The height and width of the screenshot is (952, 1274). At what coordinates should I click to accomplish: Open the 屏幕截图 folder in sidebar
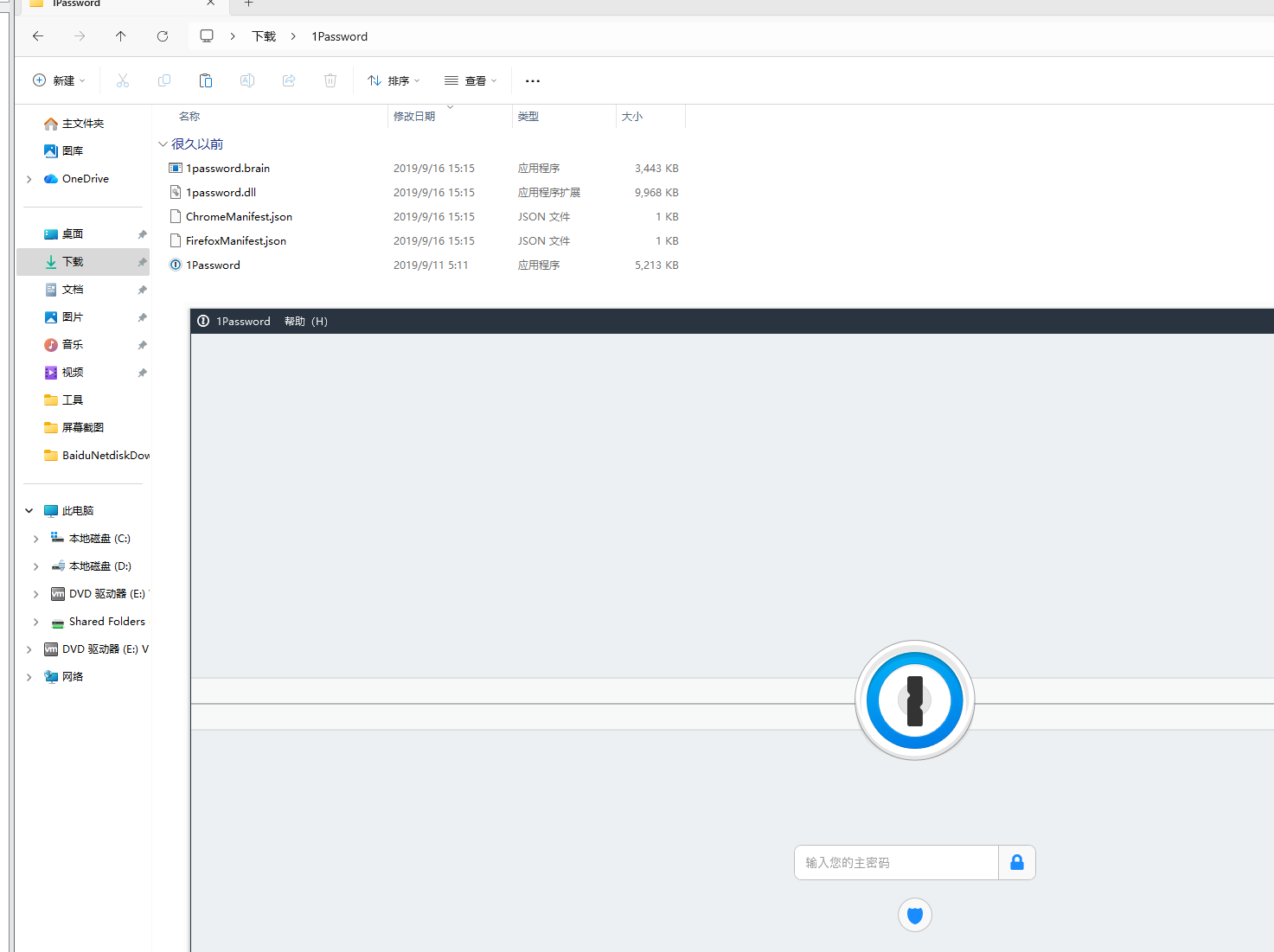tap(83, 428)
